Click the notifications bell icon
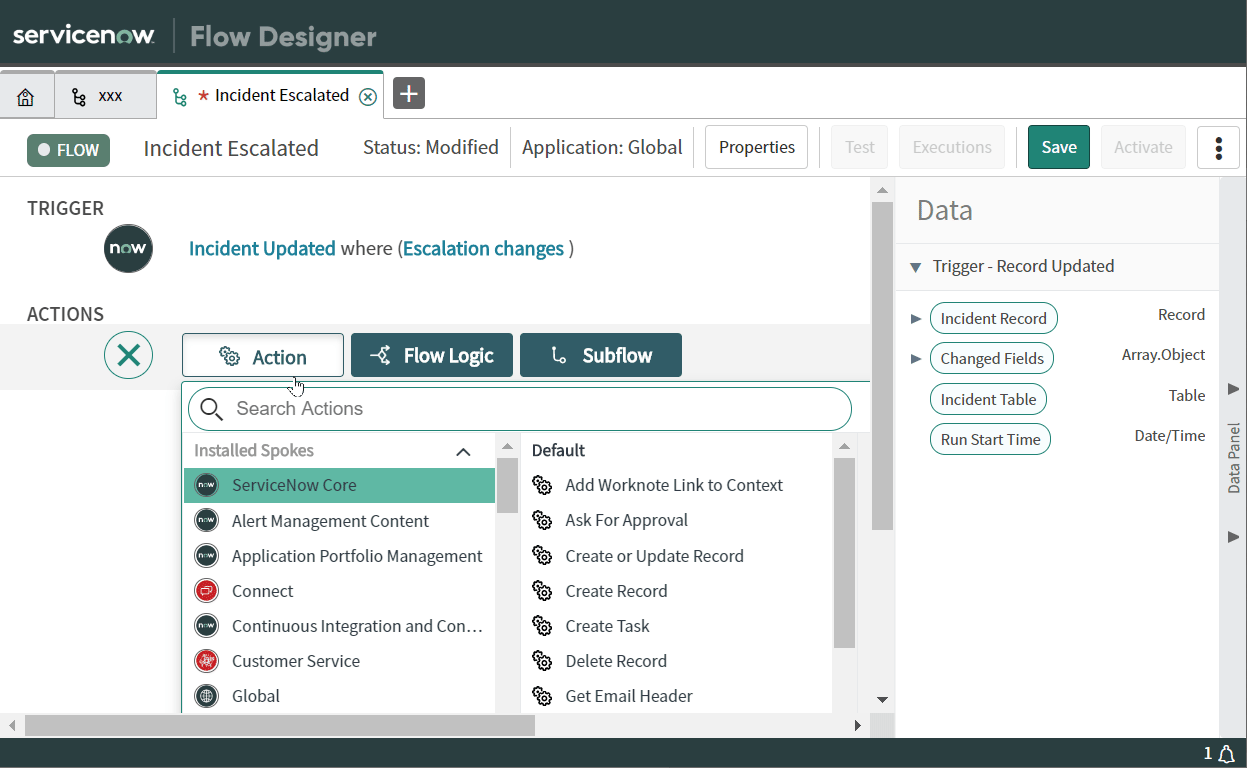This screenshot has height=768, width=1247. (1226, 753)
